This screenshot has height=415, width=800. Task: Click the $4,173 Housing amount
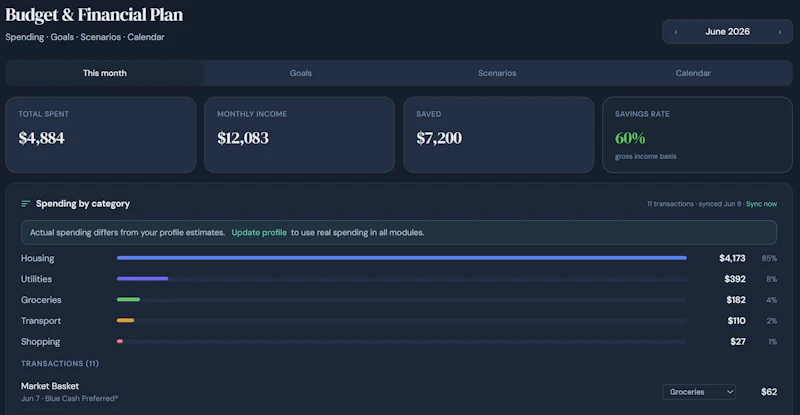tap(732, 258)
